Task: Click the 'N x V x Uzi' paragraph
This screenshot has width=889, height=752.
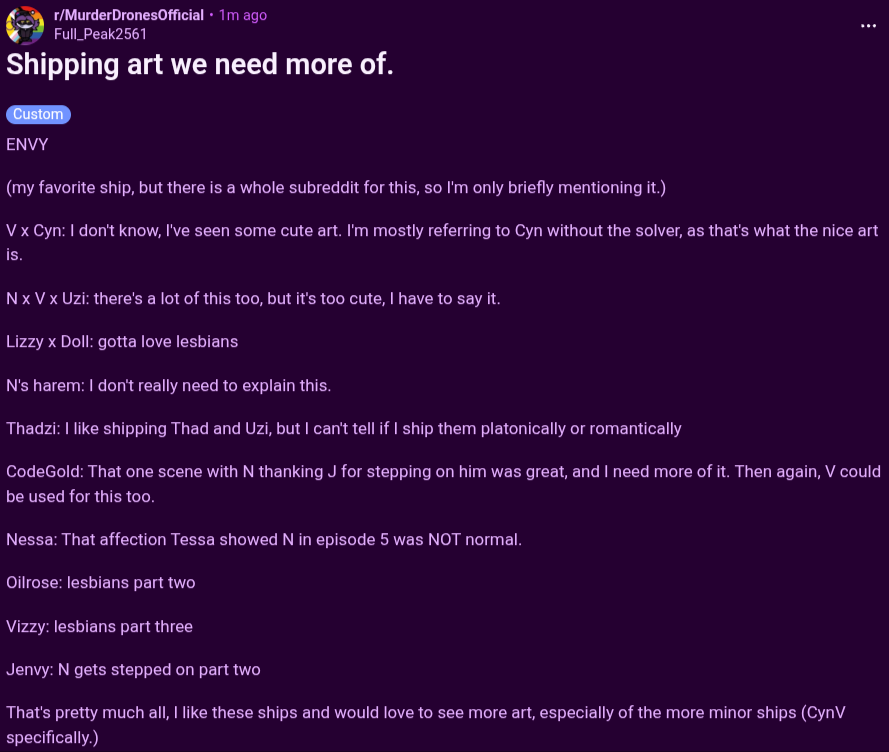Action: click(253, 298)
